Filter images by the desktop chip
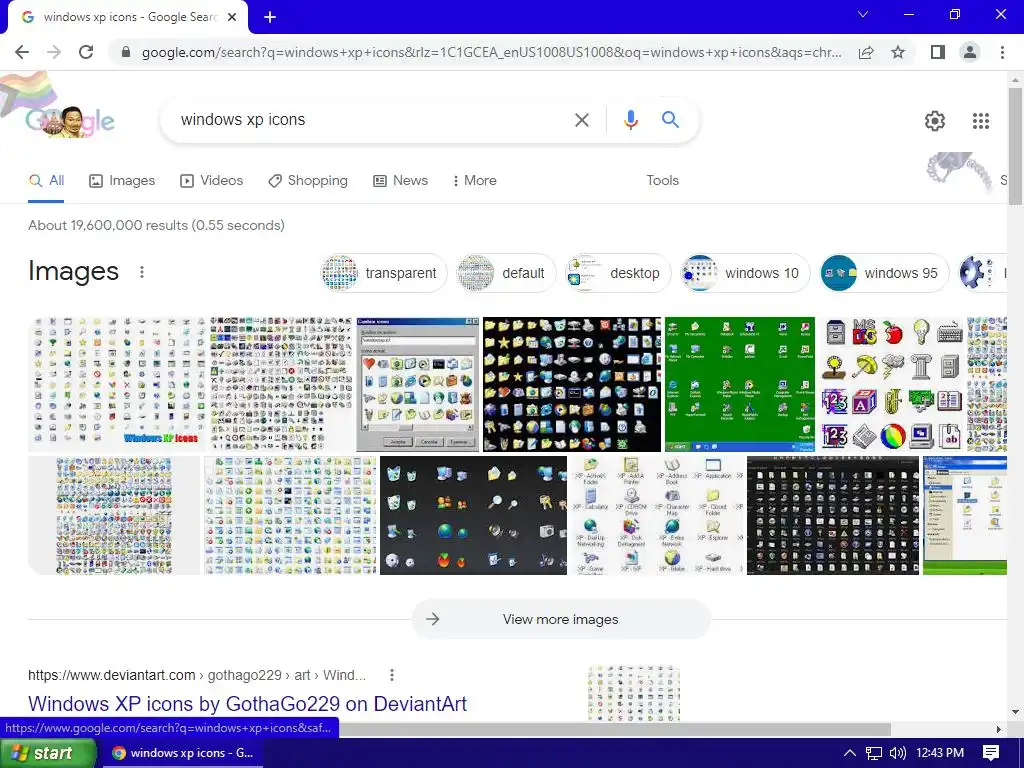This screenshot has width=1024, height=768. tap(618, 273)
